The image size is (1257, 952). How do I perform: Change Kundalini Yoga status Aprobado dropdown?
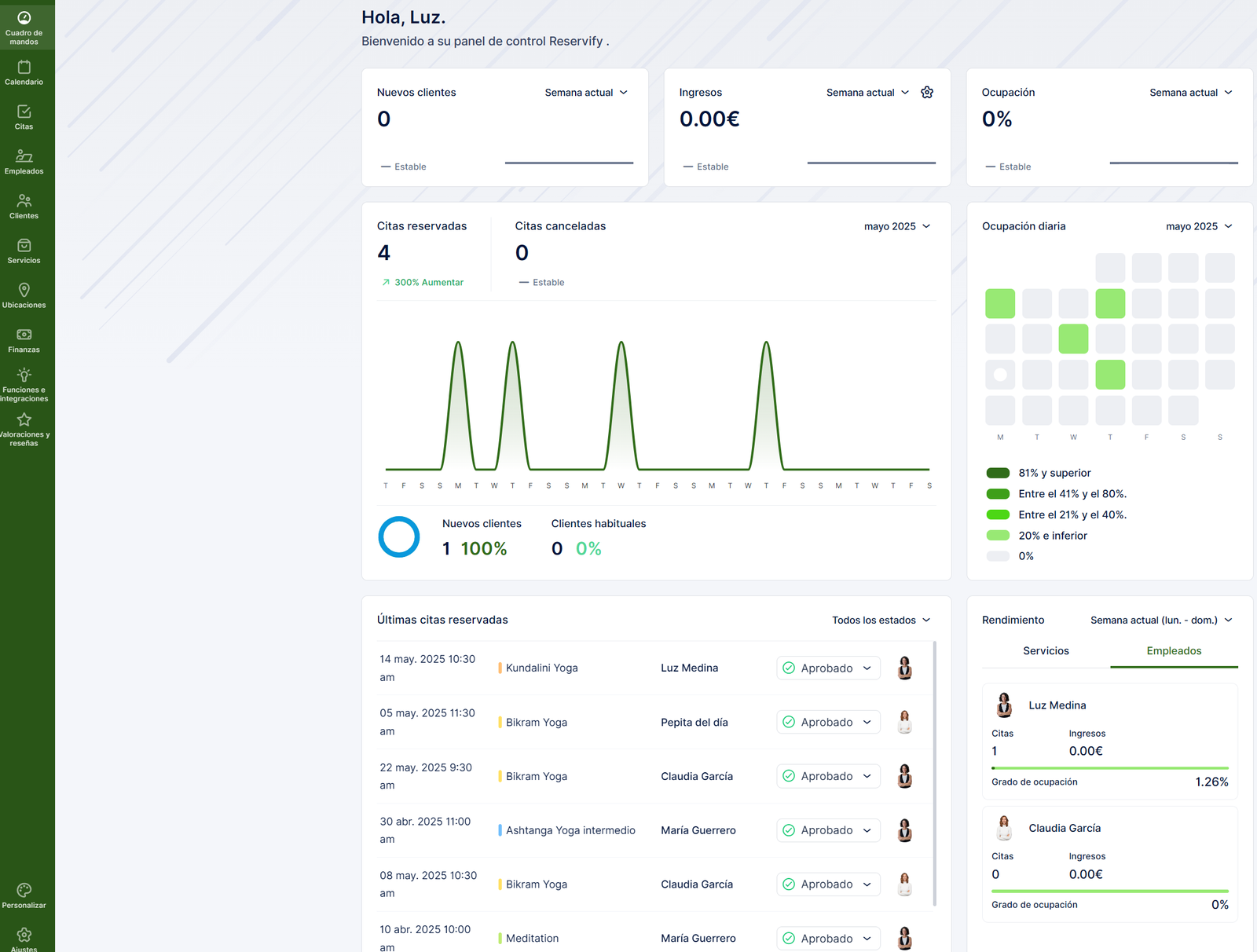pos(828,668)
